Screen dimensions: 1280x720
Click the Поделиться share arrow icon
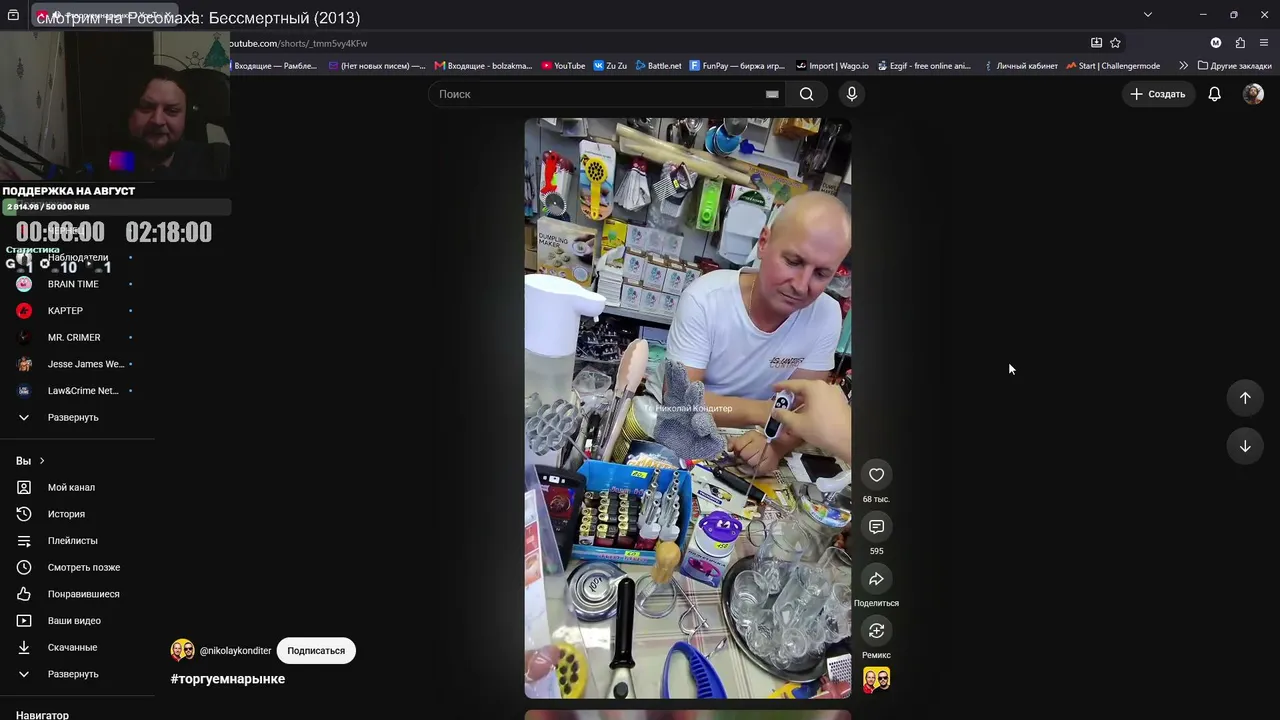tap(876, 579)
